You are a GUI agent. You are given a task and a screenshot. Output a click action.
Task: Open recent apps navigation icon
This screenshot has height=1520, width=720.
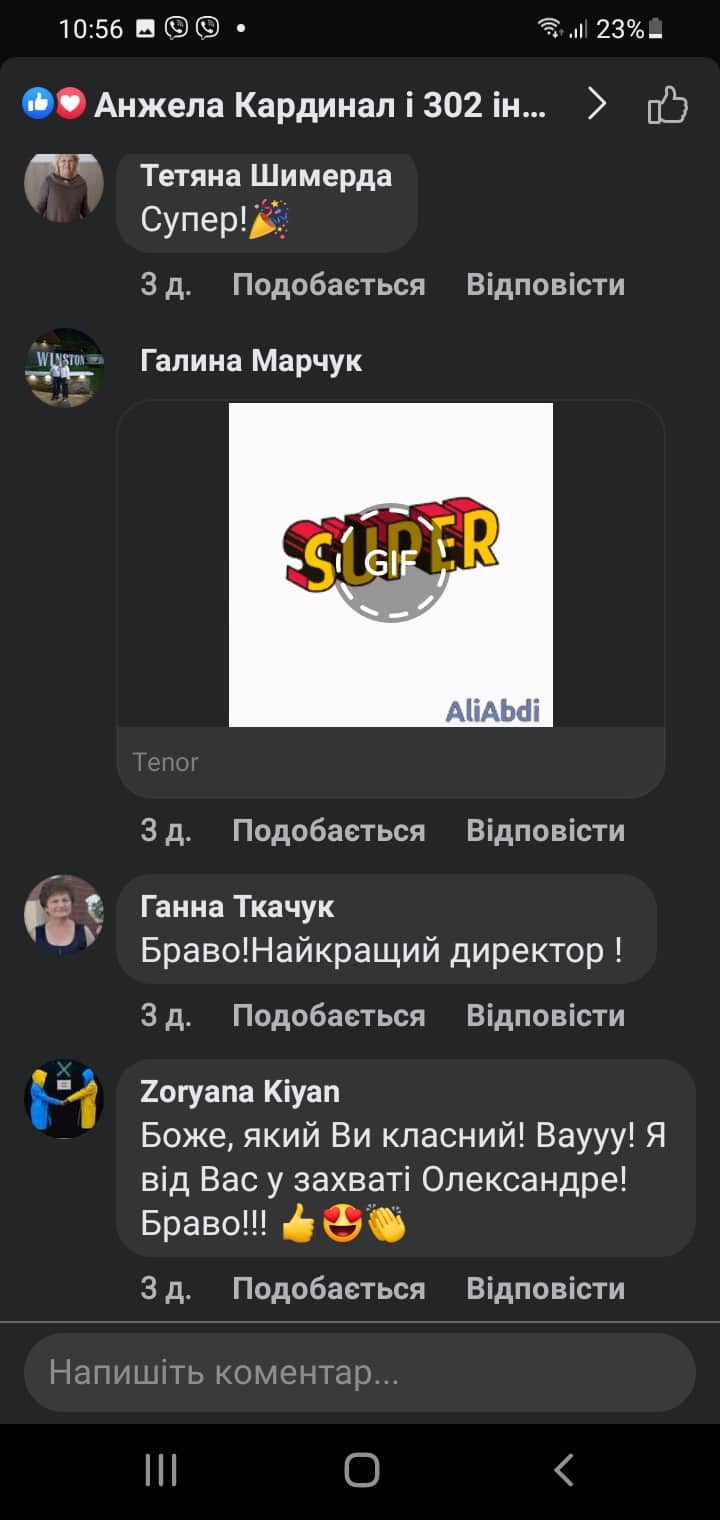pos(160,1470)
